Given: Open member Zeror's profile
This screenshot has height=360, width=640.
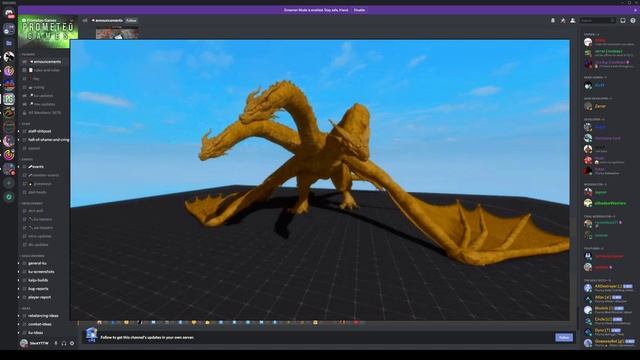Looking at the screenshot, I should click(600, 106).
